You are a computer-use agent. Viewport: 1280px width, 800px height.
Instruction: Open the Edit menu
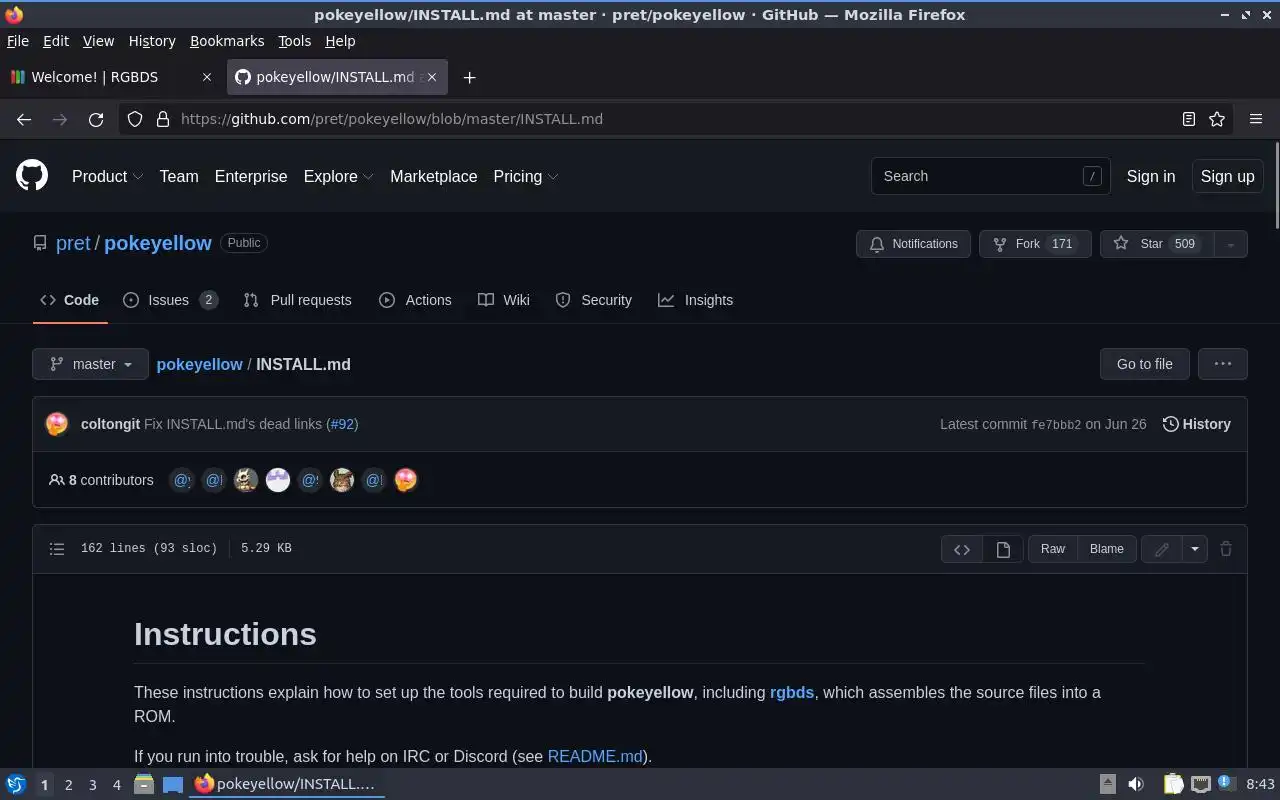coord(56,41)
